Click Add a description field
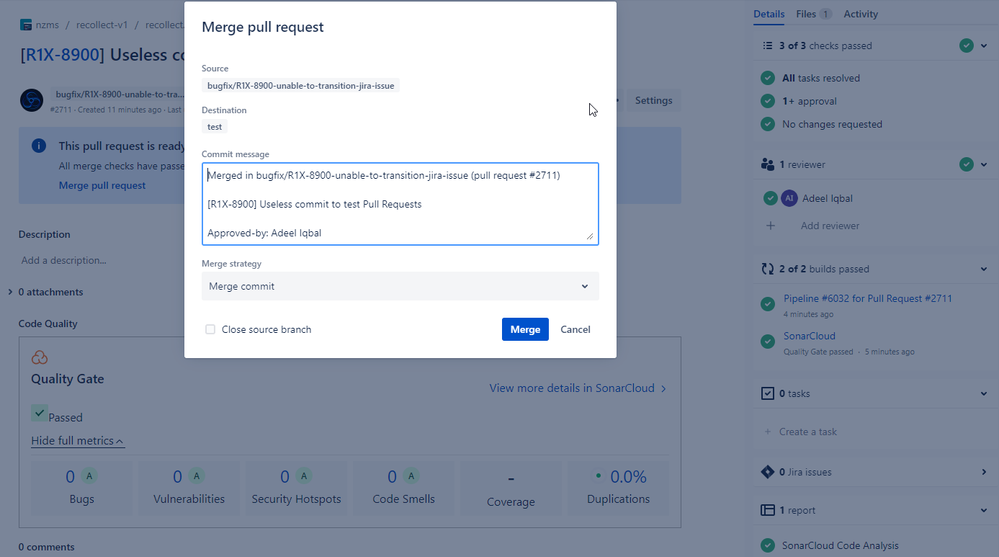The width and height of the screenshot is (999, 557). pyautogui.click(x=64, y=260)
